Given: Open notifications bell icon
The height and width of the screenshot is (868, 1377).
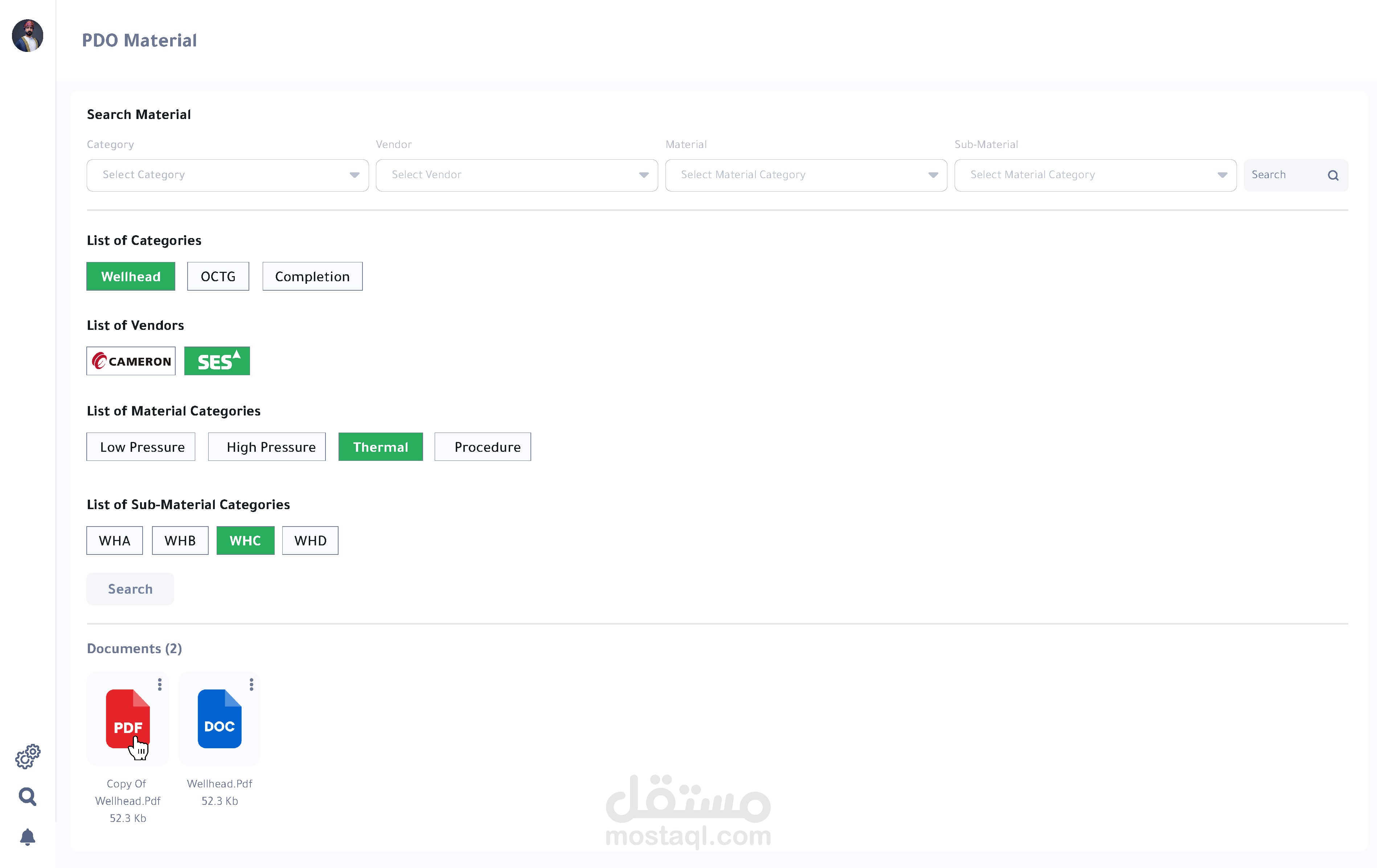Looking at the screenshot, I should [x=28, y=836].
